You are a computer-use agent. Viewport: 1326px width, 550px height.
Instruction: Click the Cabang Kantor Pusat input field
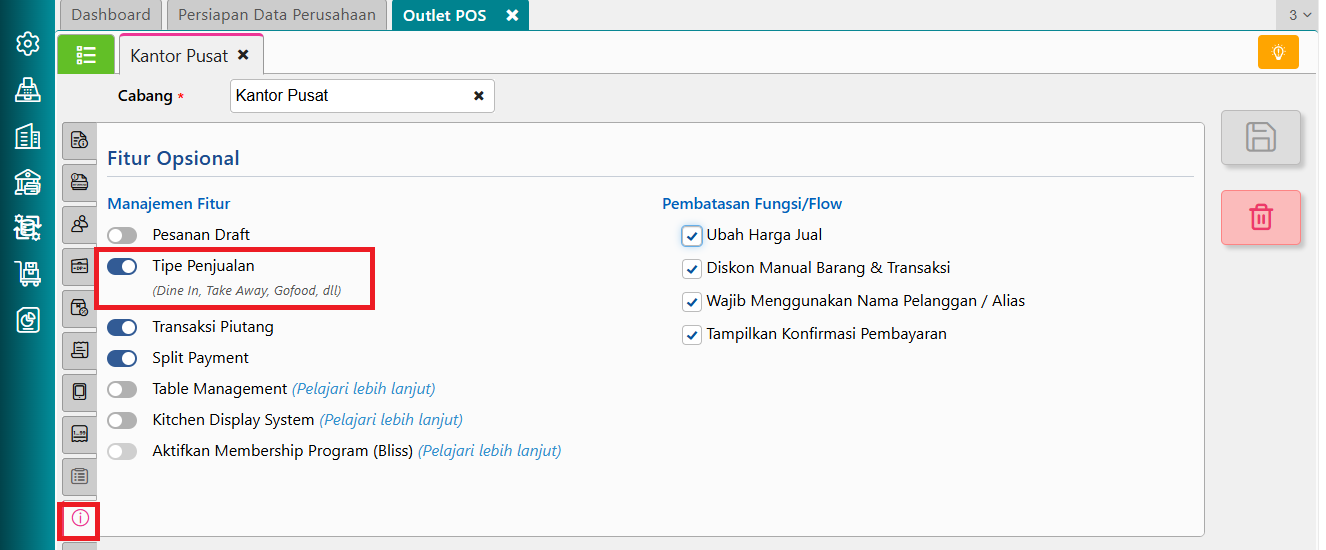coord(362,96)
